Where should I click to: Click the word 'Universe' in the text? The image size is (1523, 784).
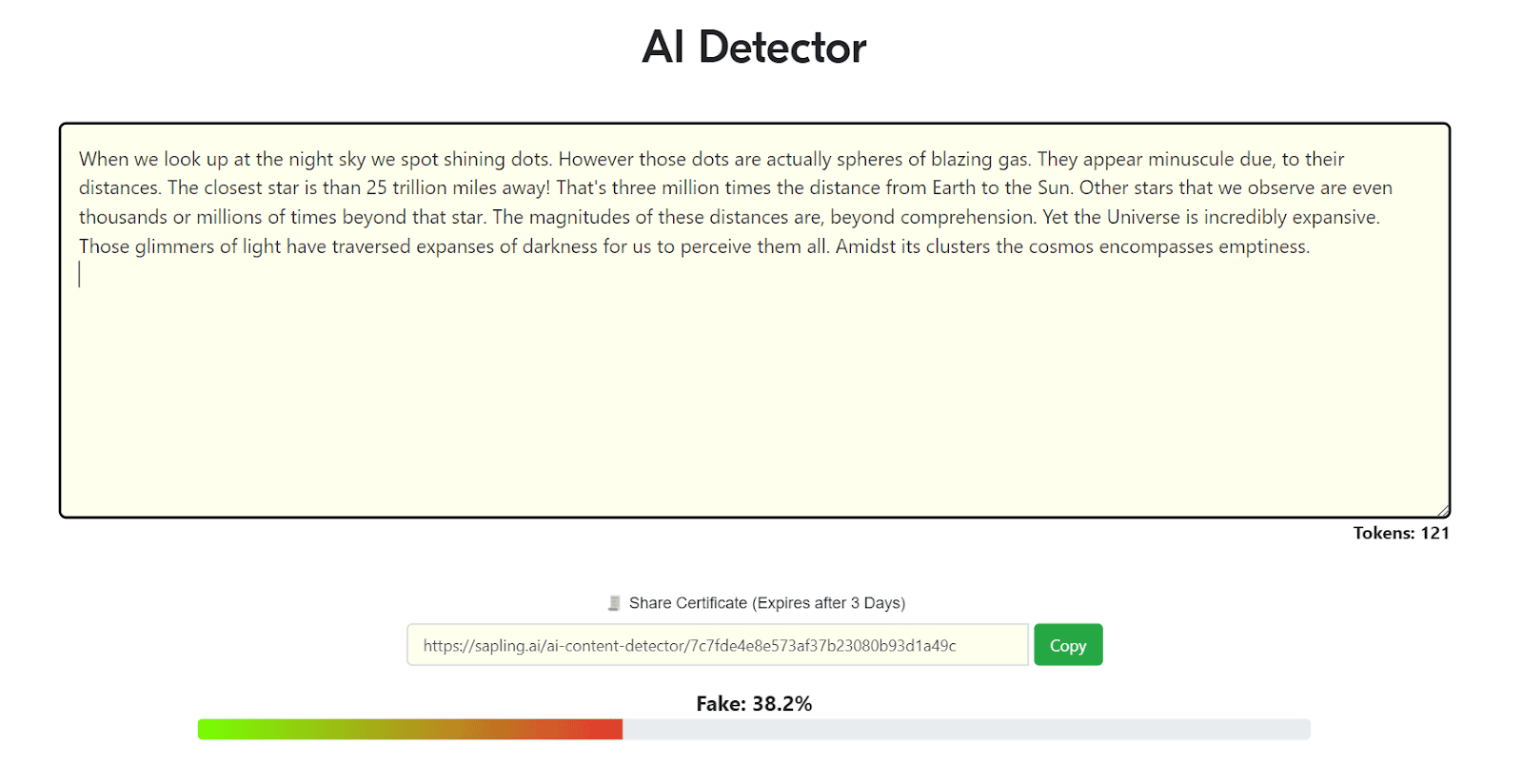(x=1142, y=217)
